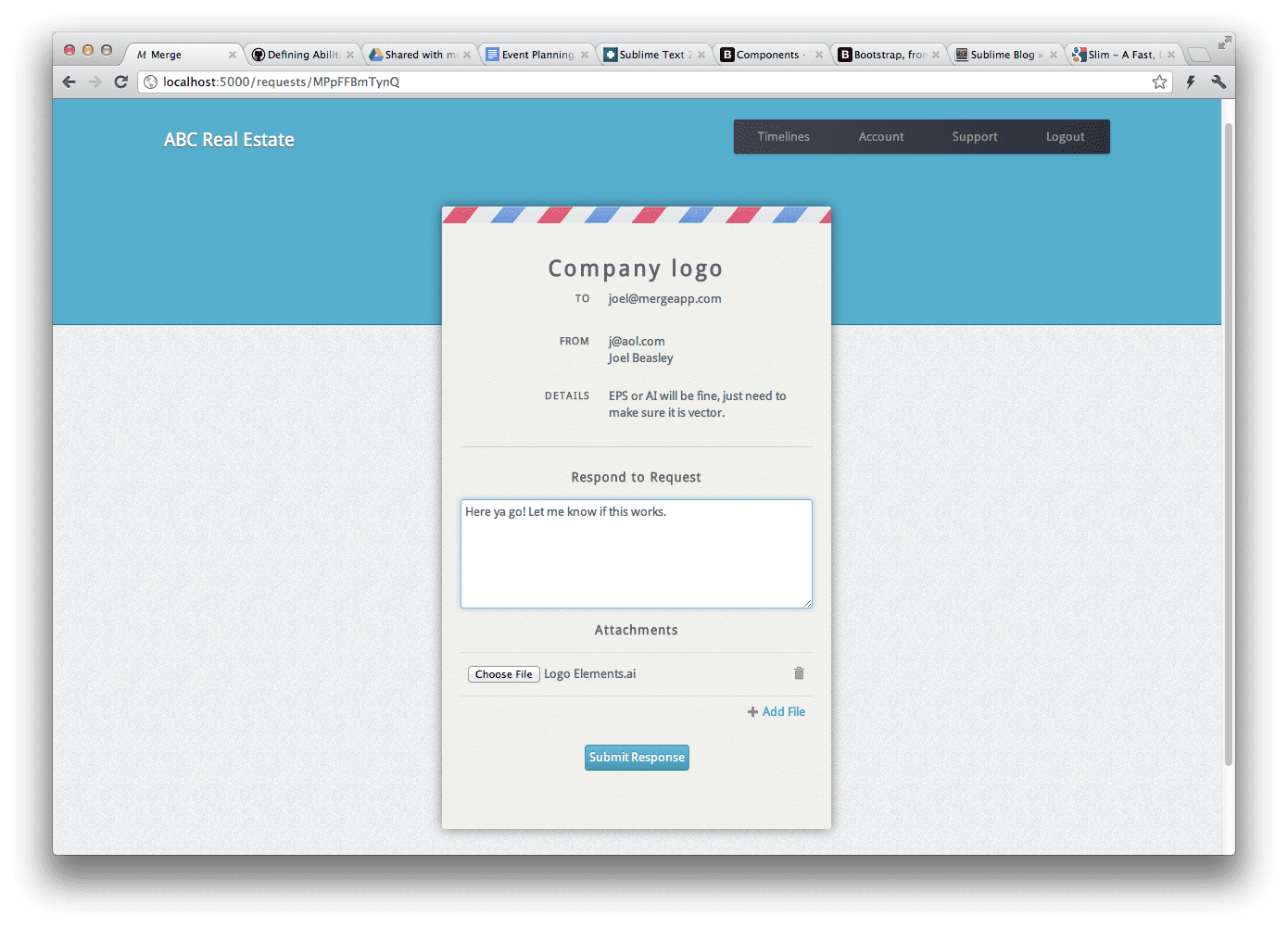This screenshot has height=928, width=1288.
Task: Click the ABC Real Estate site title
Action: (229, 140)
